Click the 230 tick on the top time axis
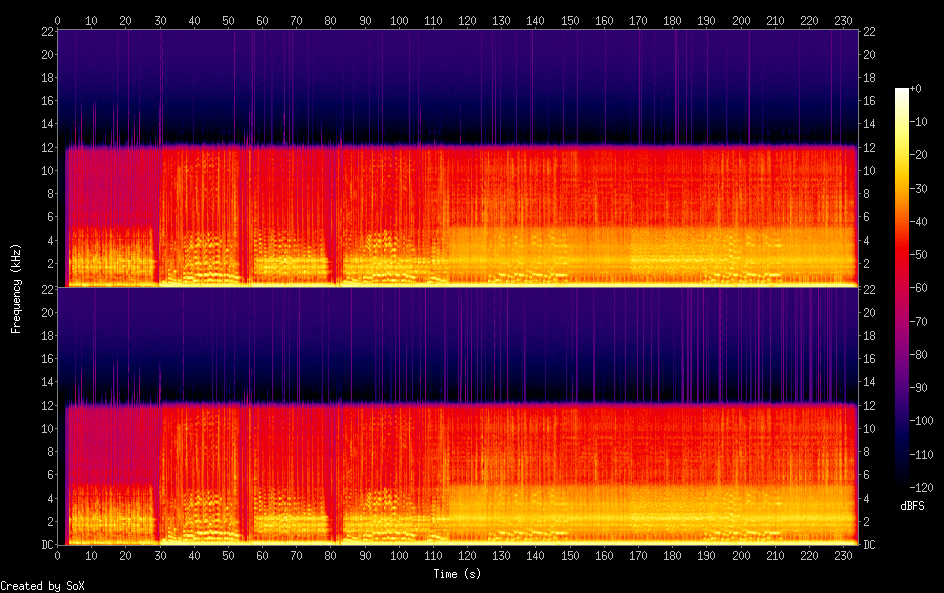The height and width of the screenshot is (593, 944). 843,20
